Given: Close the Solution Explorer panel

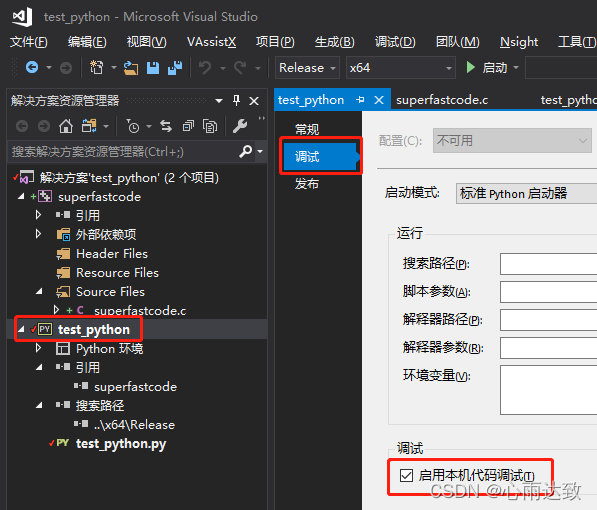Looking at the screenshot, I should [254, 101].
